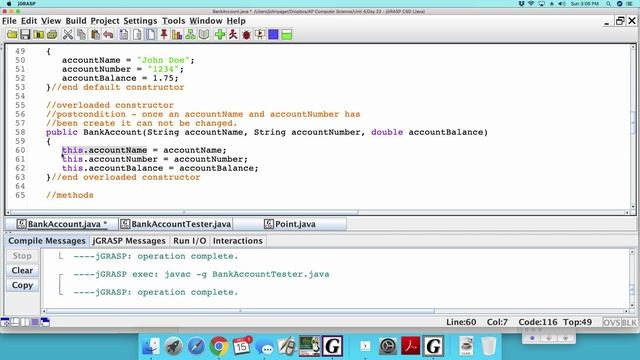Open Adobe Acrobat from the Dock
Viewport: 640px width, 360px height.
pyautogui.click(x=411, y=347)
